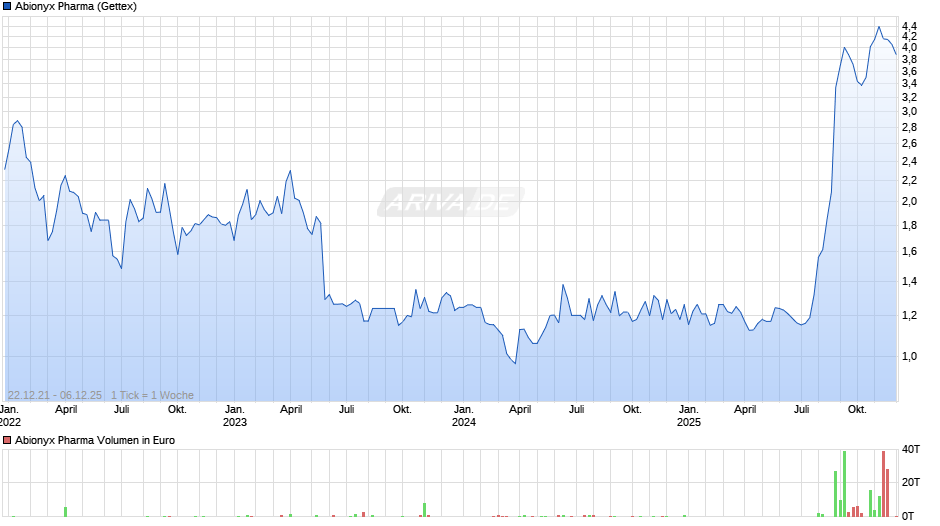
Task: Click the 2,4 price axis label
Action: [x=909, y=161]
